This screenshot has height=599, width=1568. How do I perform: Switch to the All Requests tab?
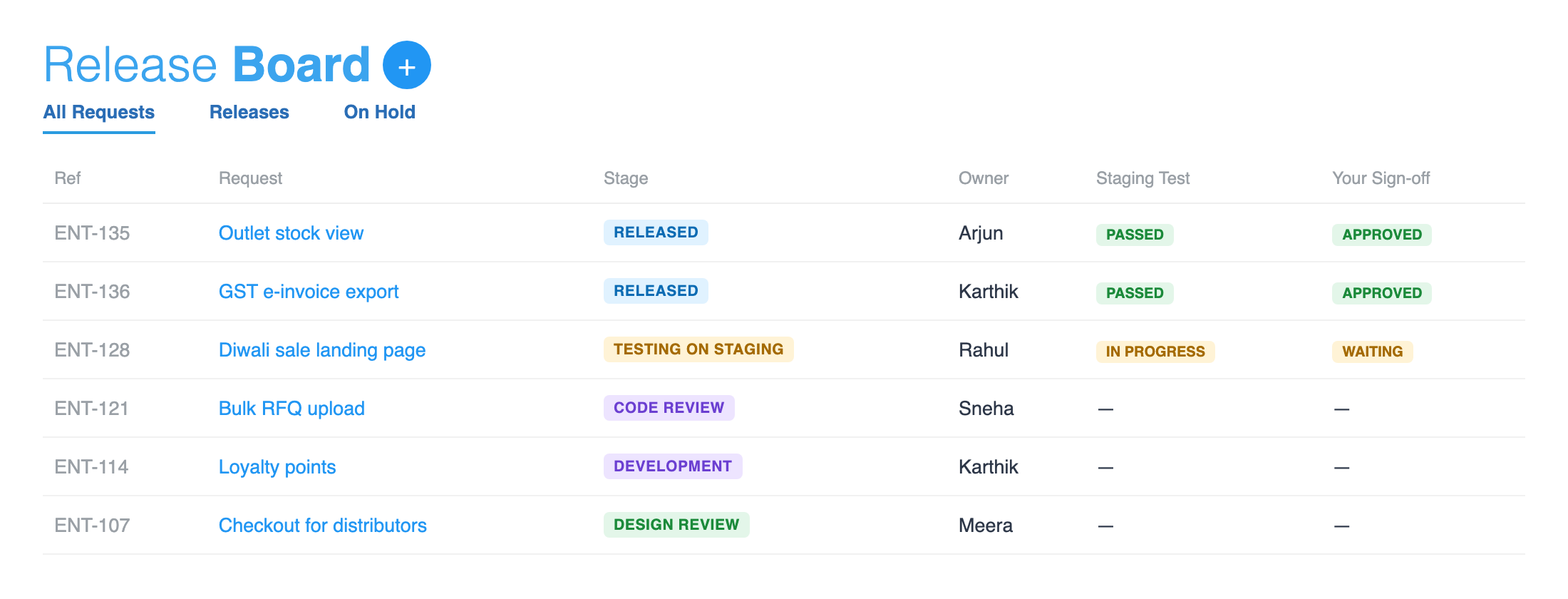99,112
